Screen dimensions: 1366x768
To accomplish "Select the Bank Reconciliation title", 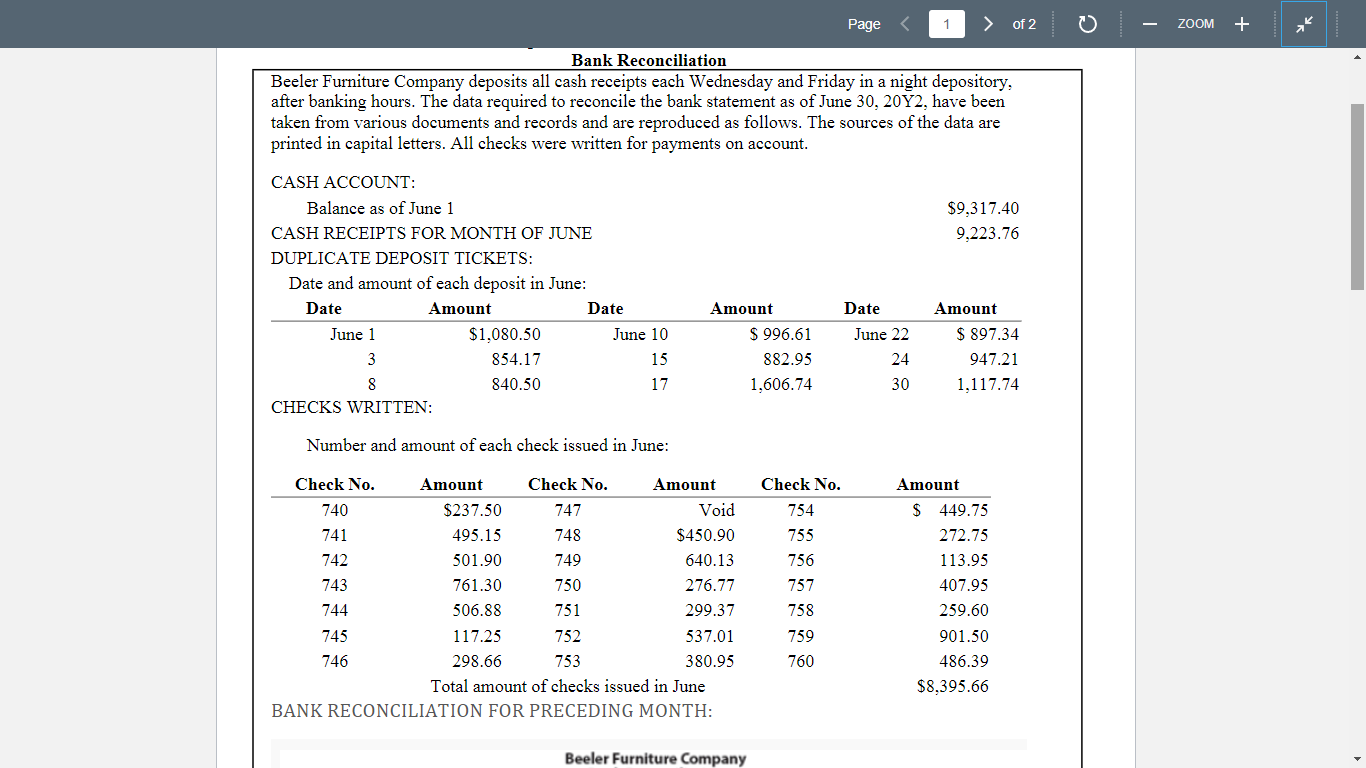I will [650, 58].
